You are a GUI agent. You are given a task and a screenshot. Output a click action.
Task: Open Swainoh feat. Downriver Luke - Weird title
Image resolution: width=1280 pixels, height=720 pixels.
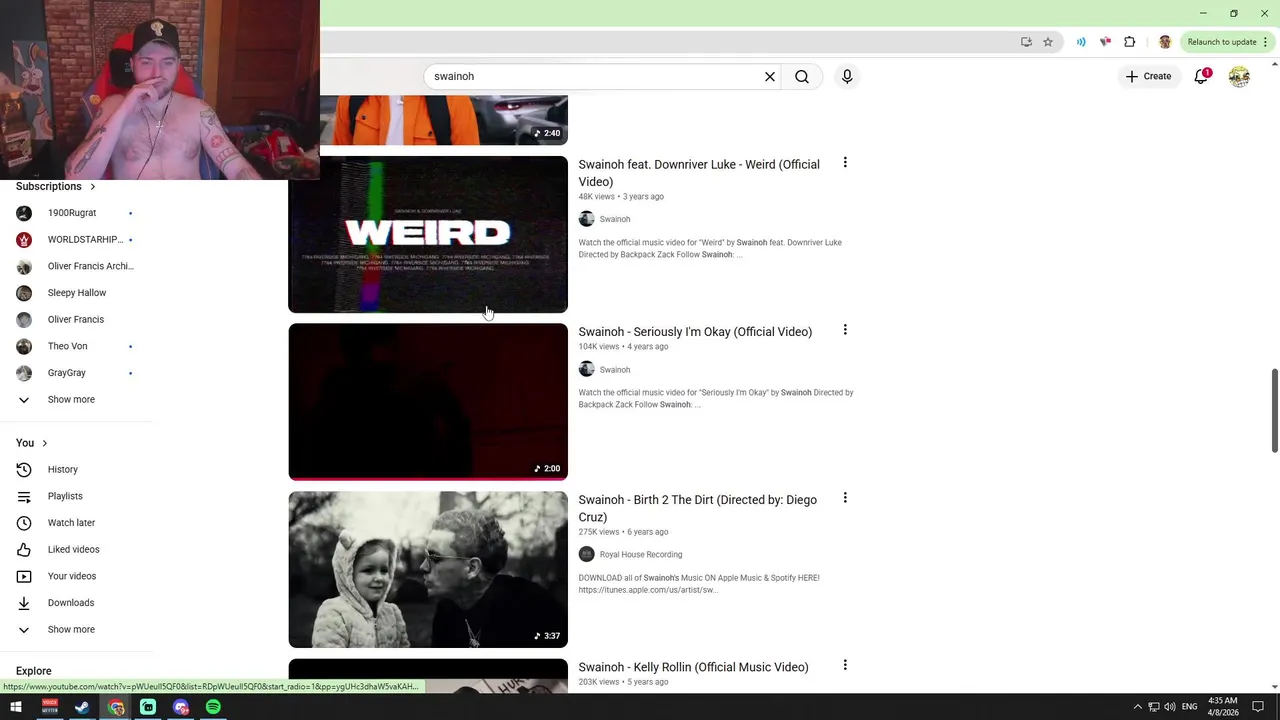tap(699, 173)
